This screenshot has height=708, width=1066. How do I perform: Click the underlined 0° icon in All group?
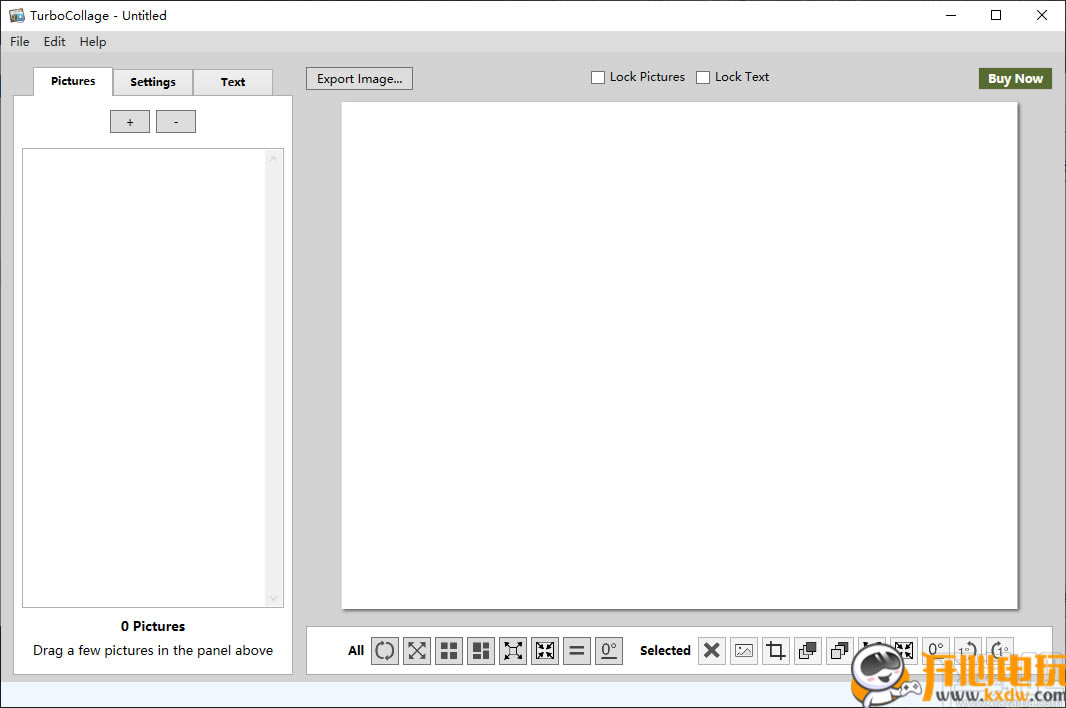pos(609,651)
